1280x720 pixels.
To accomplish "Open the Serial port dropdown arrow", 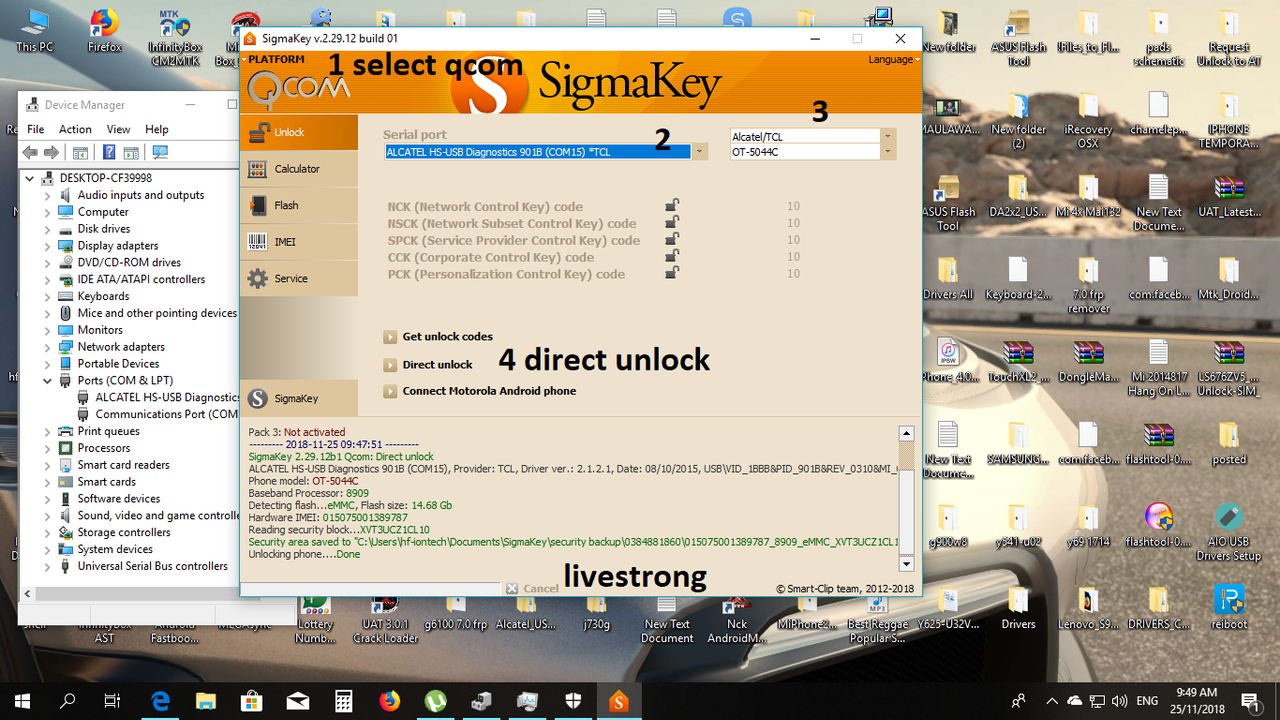I will (x=700, y=152).
